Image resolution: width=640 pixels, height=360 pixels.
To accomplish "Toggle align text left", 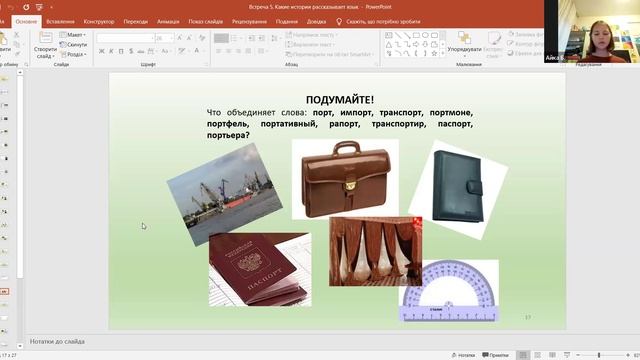I will click(219, 51).
